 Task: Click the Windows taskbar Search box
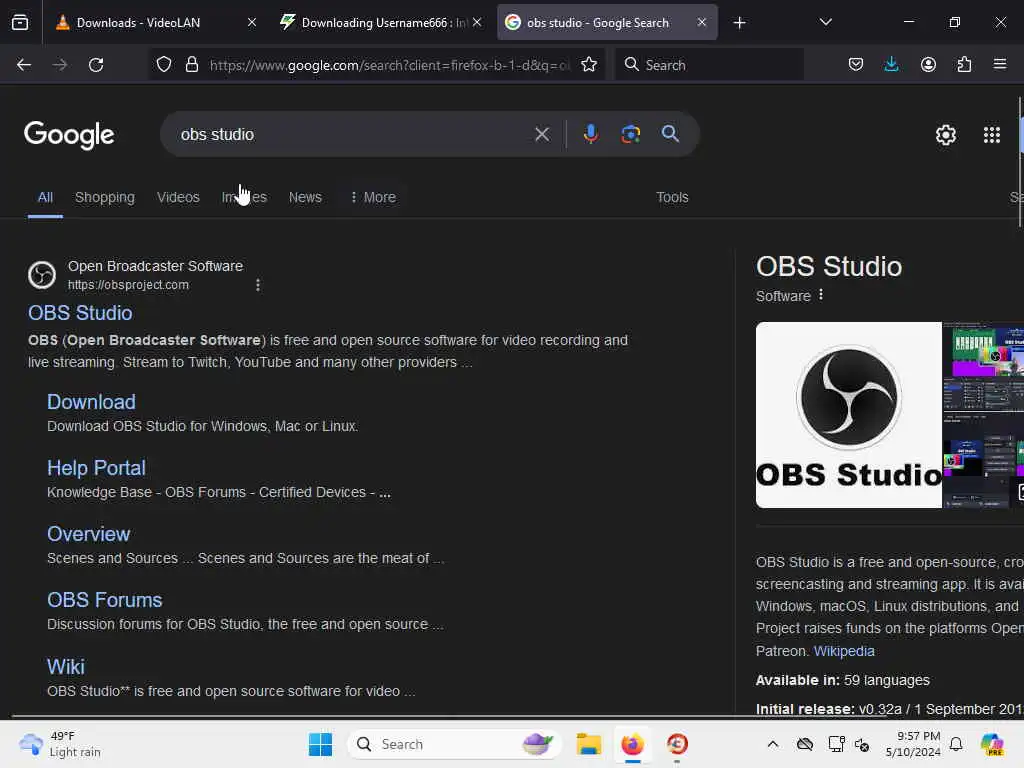[453, 744]
